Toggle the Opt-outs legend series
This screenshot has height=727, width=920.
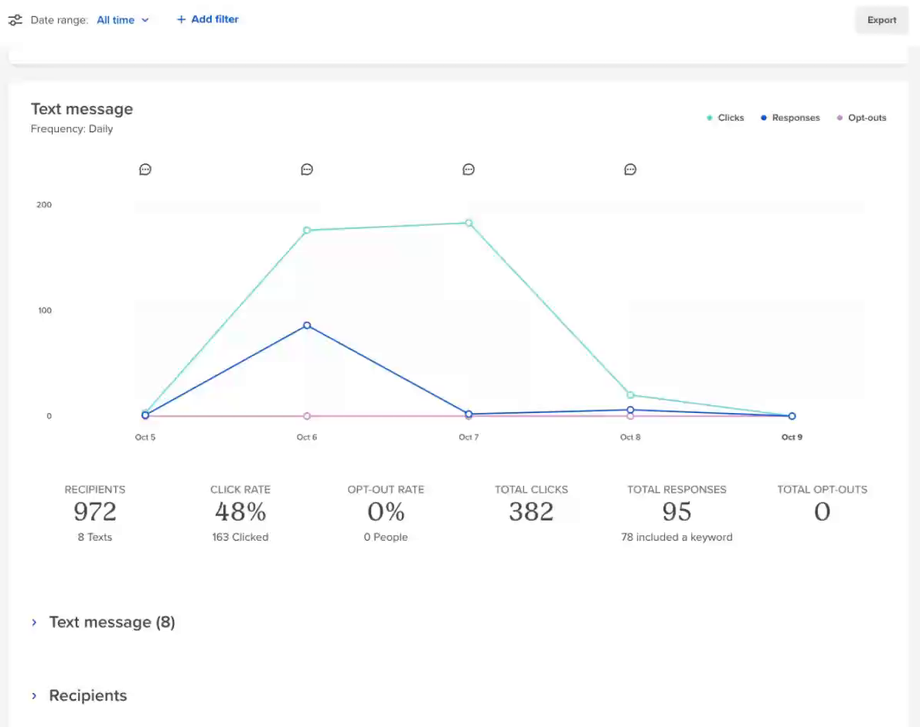[861, 118]
